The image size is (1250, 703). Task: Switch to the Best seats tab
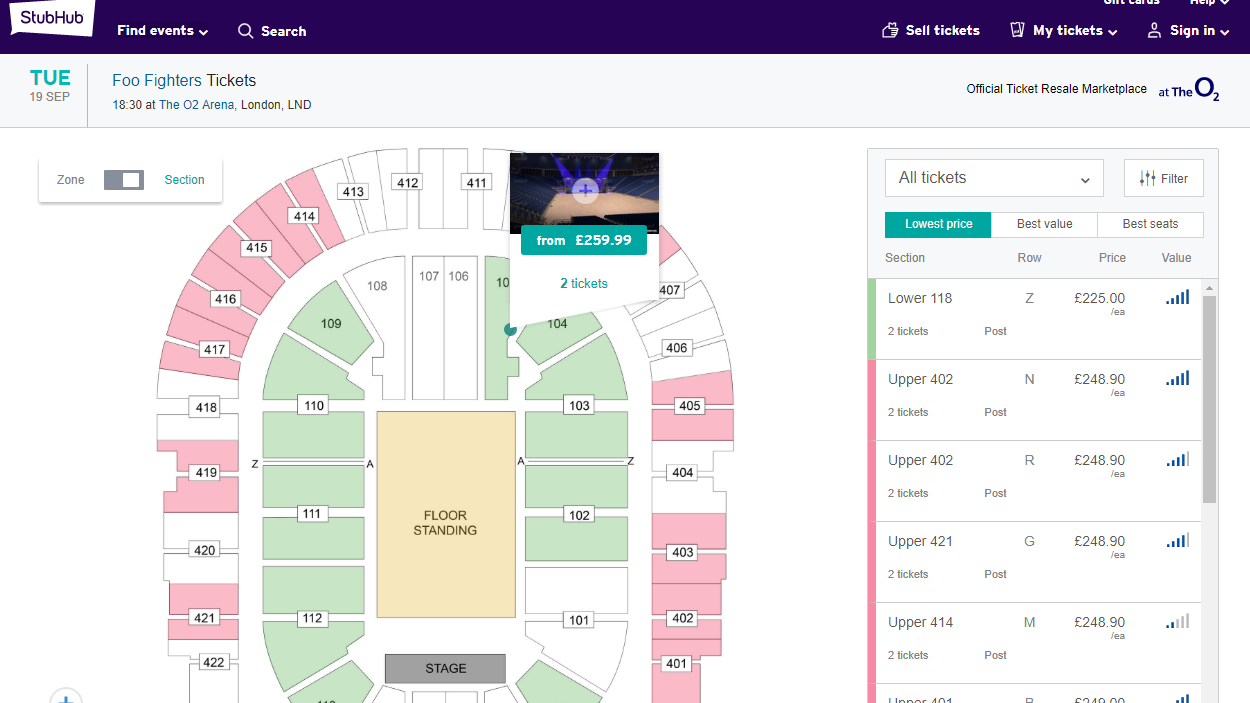pyautogui.click(x=1150, y=224)
